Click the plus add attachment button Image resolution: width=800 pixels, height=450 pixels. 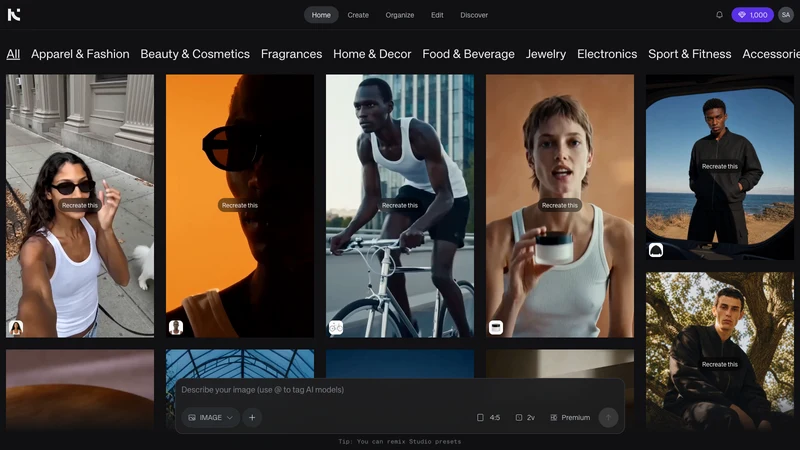(252, 417)
